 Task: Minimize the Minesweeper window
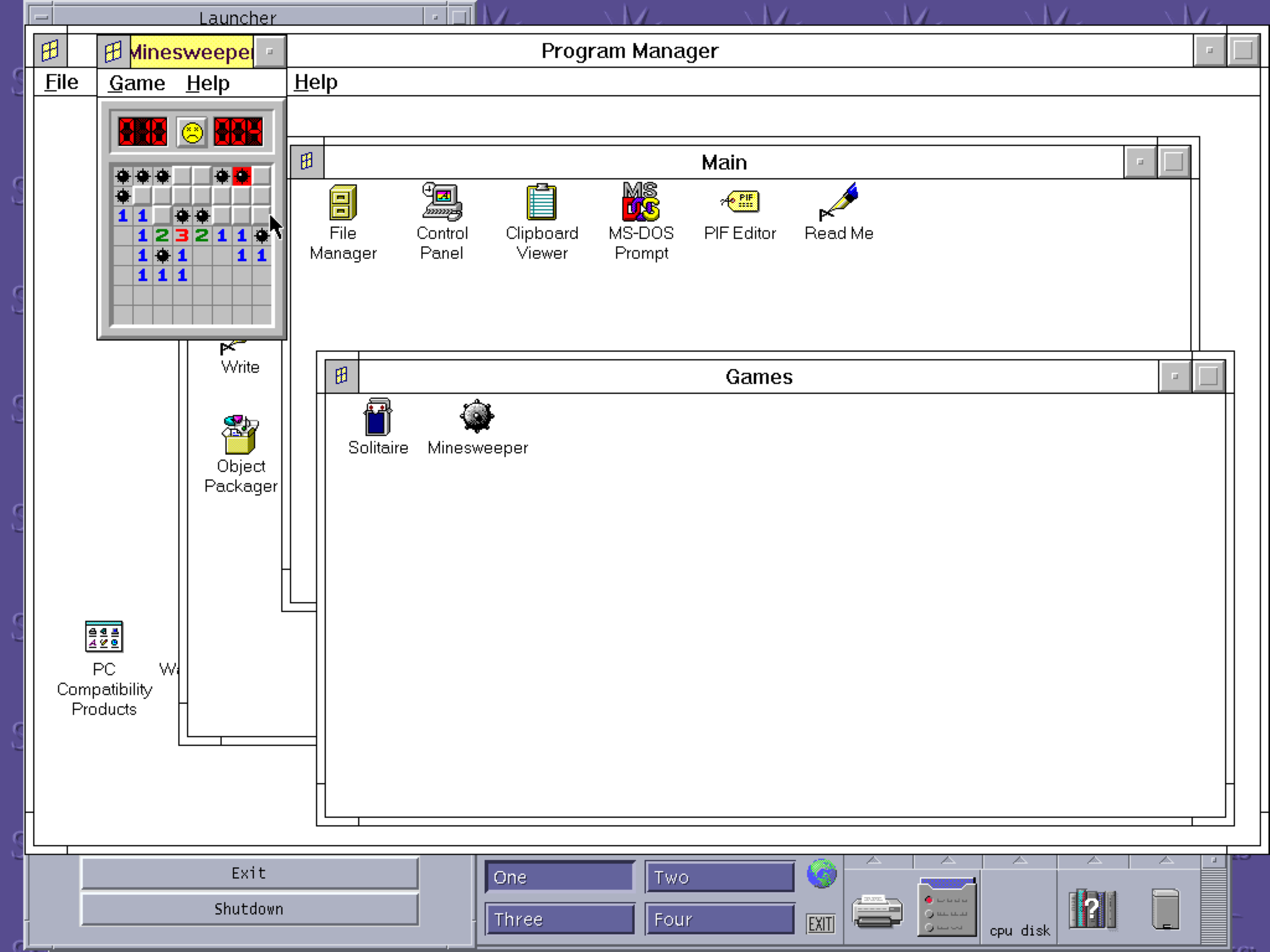click(x=270, y=51)
